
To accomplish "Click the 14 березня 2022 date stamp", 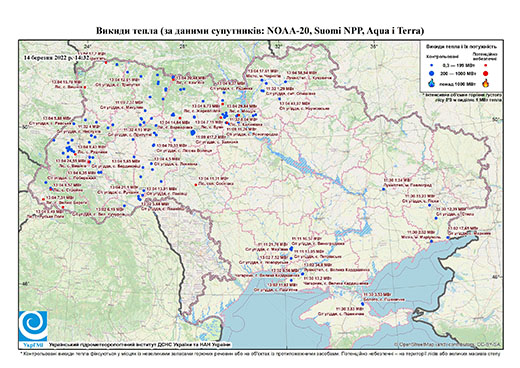I will [x=56, y=57].
